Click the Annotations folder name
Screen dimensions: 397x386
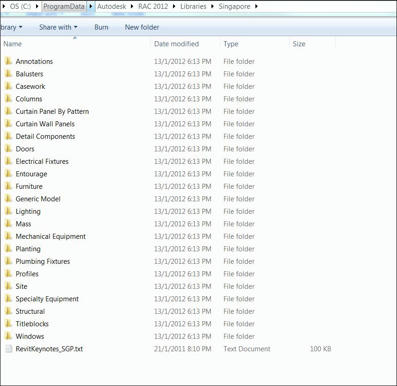click(34, 61)
